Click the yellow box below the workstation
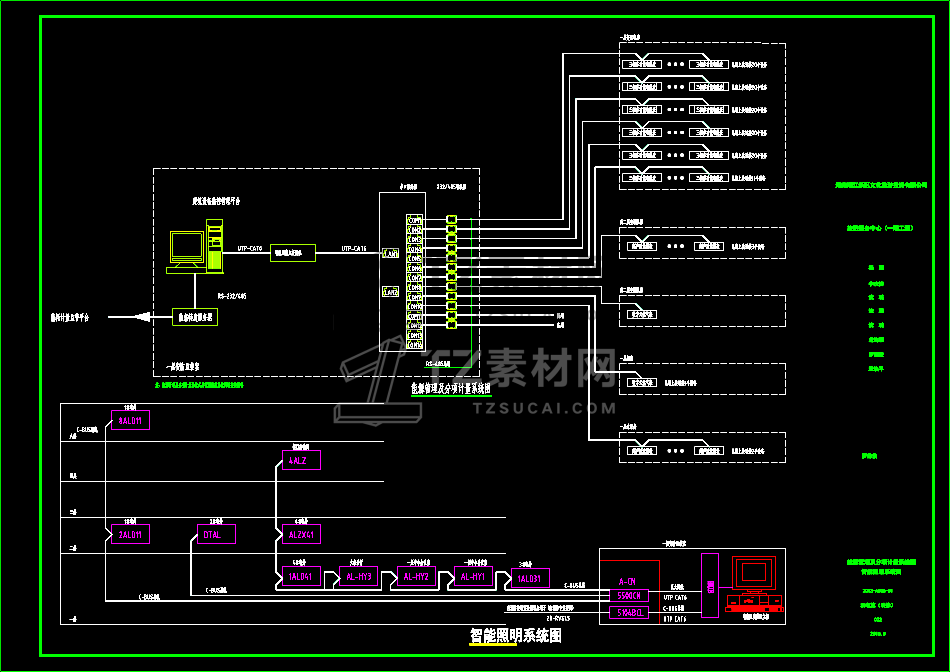 [x=195, y=317]
